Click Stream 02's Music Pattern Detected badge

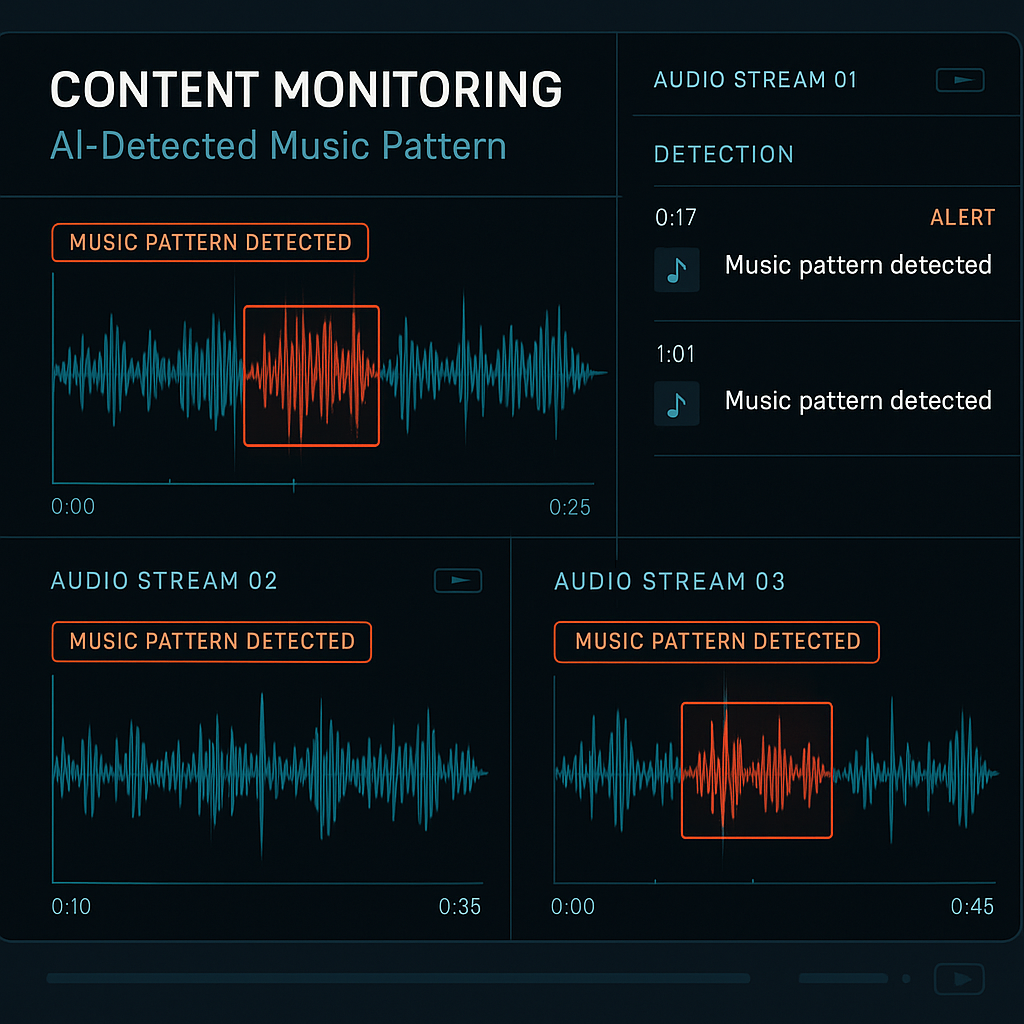(x=212, y=641)
